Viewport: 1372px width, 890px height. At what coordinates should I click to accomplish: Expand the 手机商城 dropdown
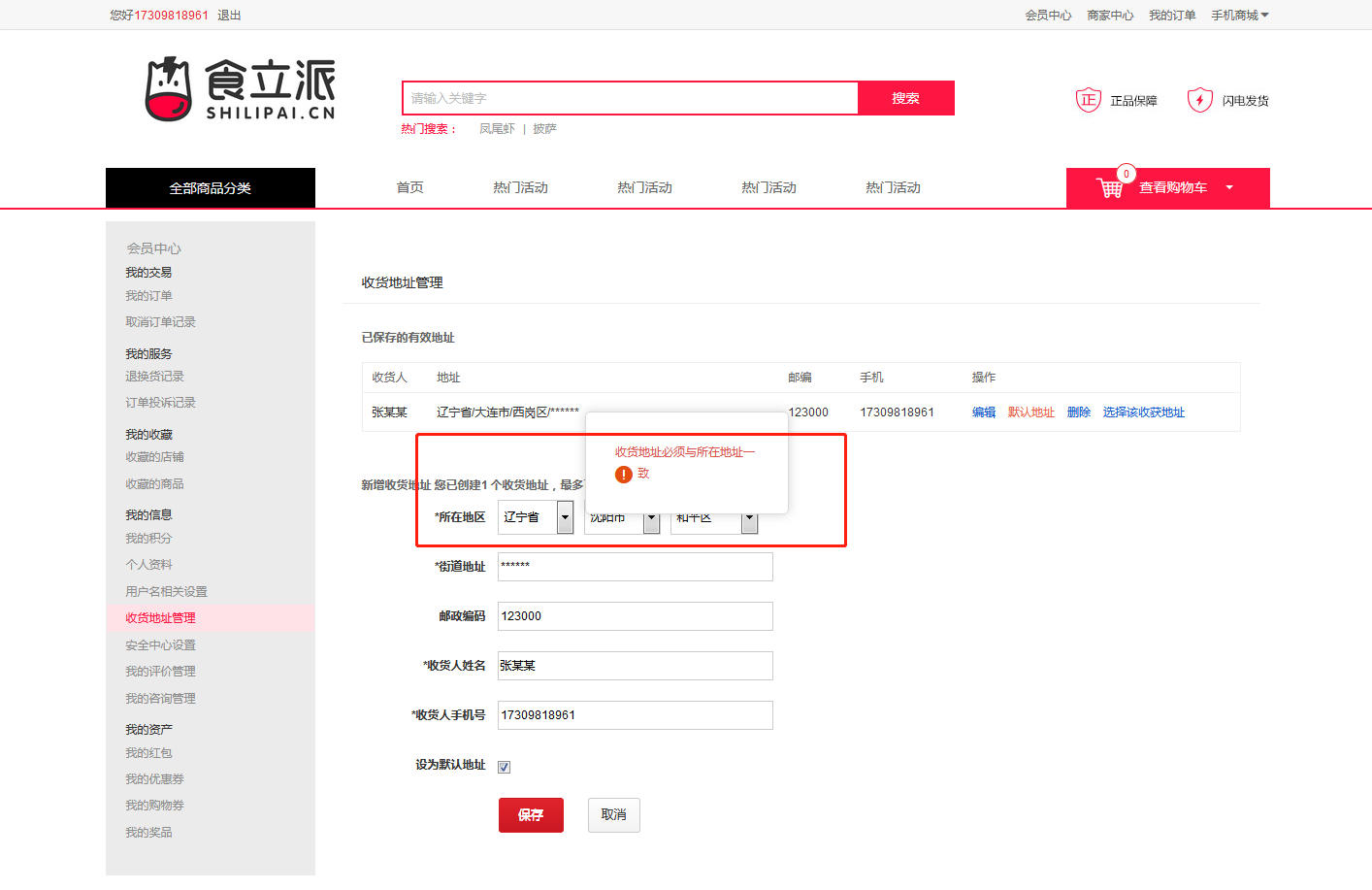tap(1240, 16)
